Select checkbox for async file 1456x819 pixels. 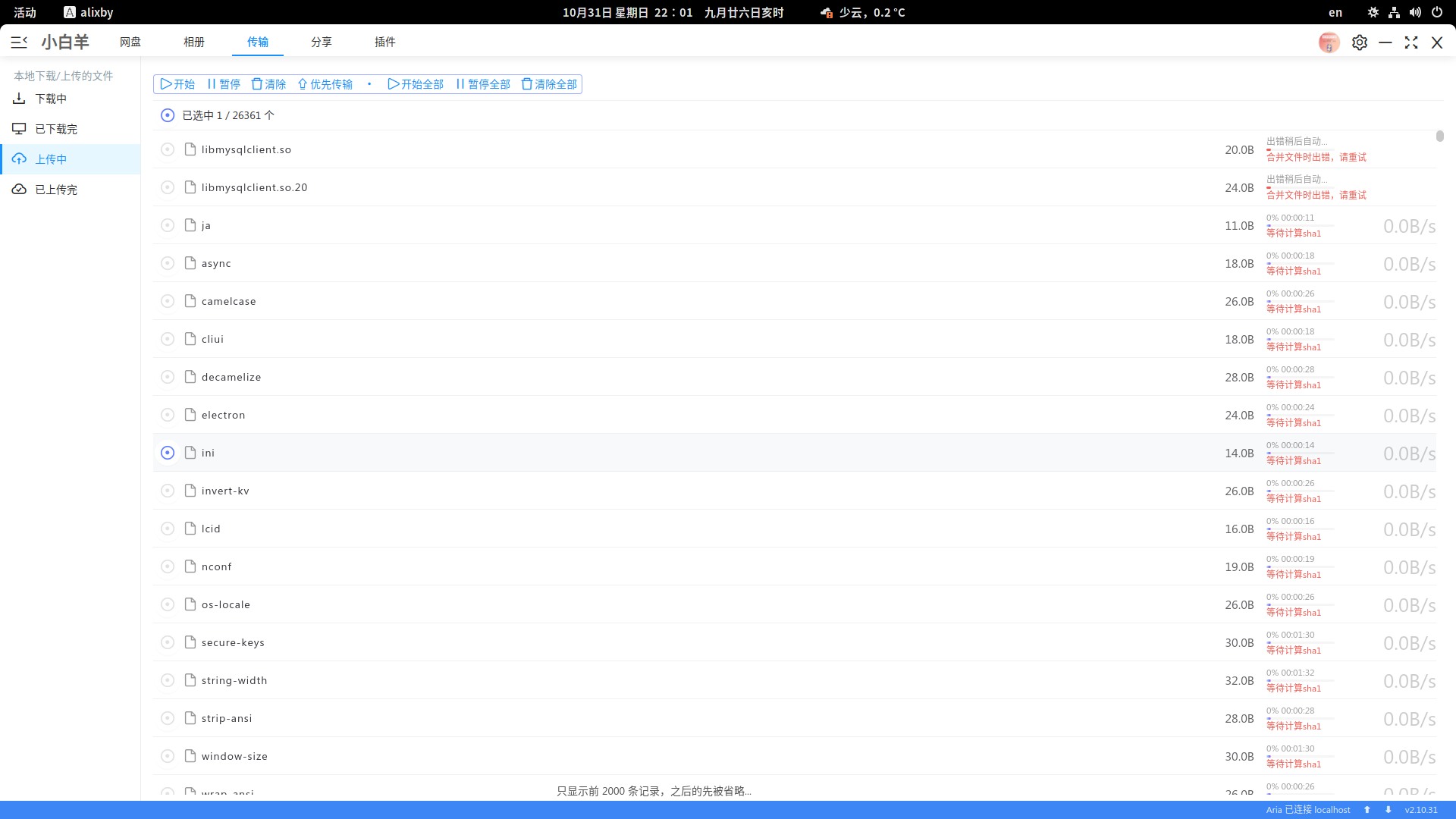pyautogui.click(x=168, y=263)
